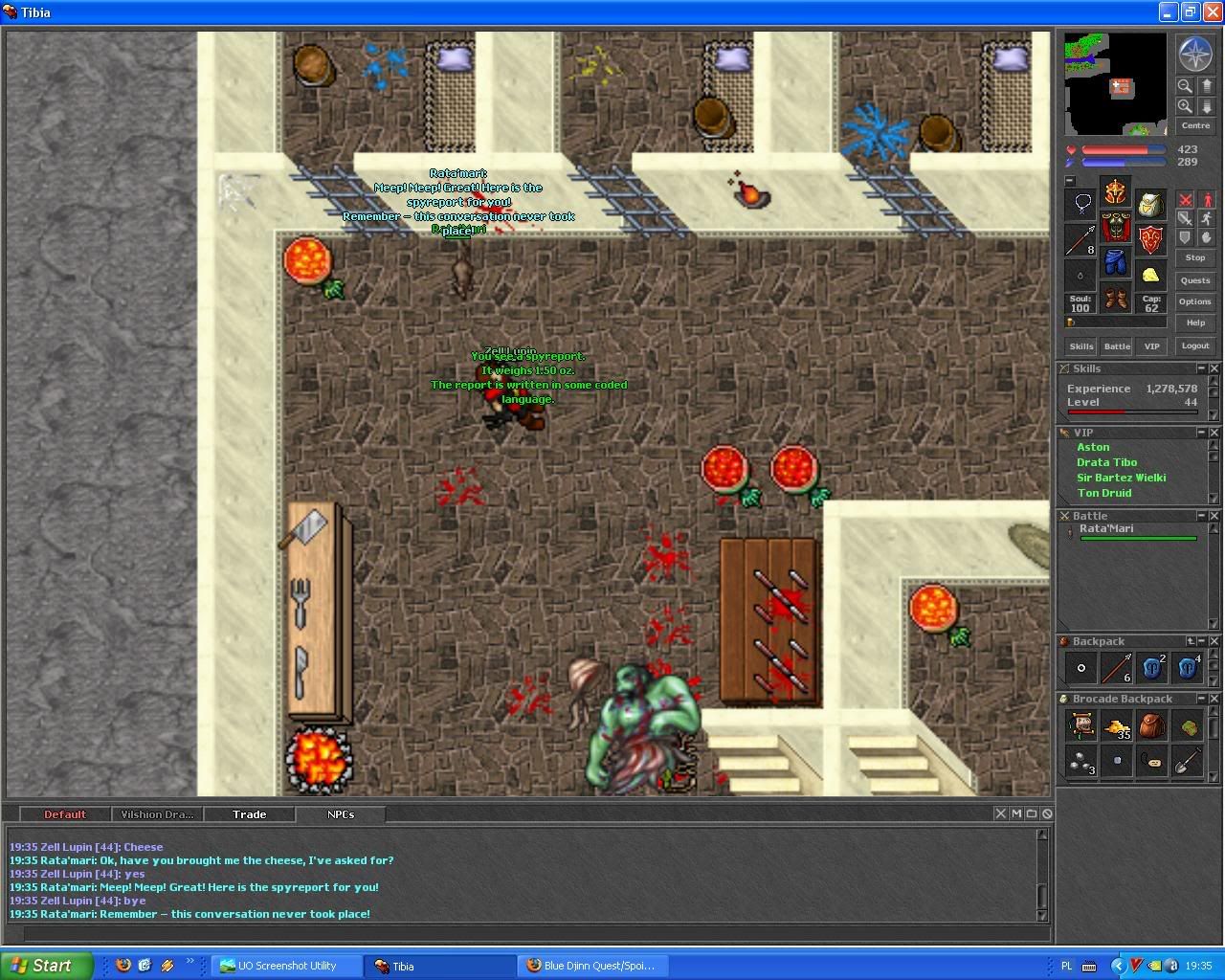This screenshot has height=980, width=1225.
Task: Toggle stand-while-fighting mode (red figure)
Action: point(1206,200)
